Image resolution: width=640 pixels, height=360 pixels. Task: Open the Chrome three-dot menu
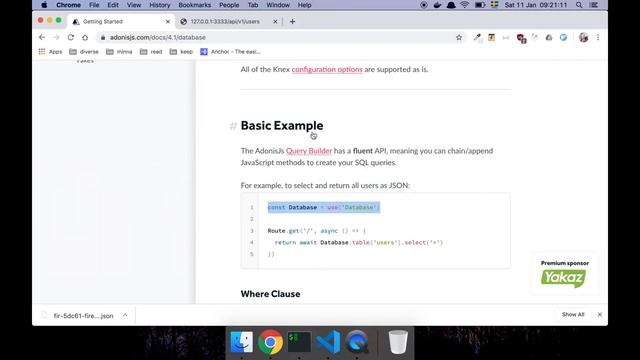pyautogui.click(x=598, y=37)
